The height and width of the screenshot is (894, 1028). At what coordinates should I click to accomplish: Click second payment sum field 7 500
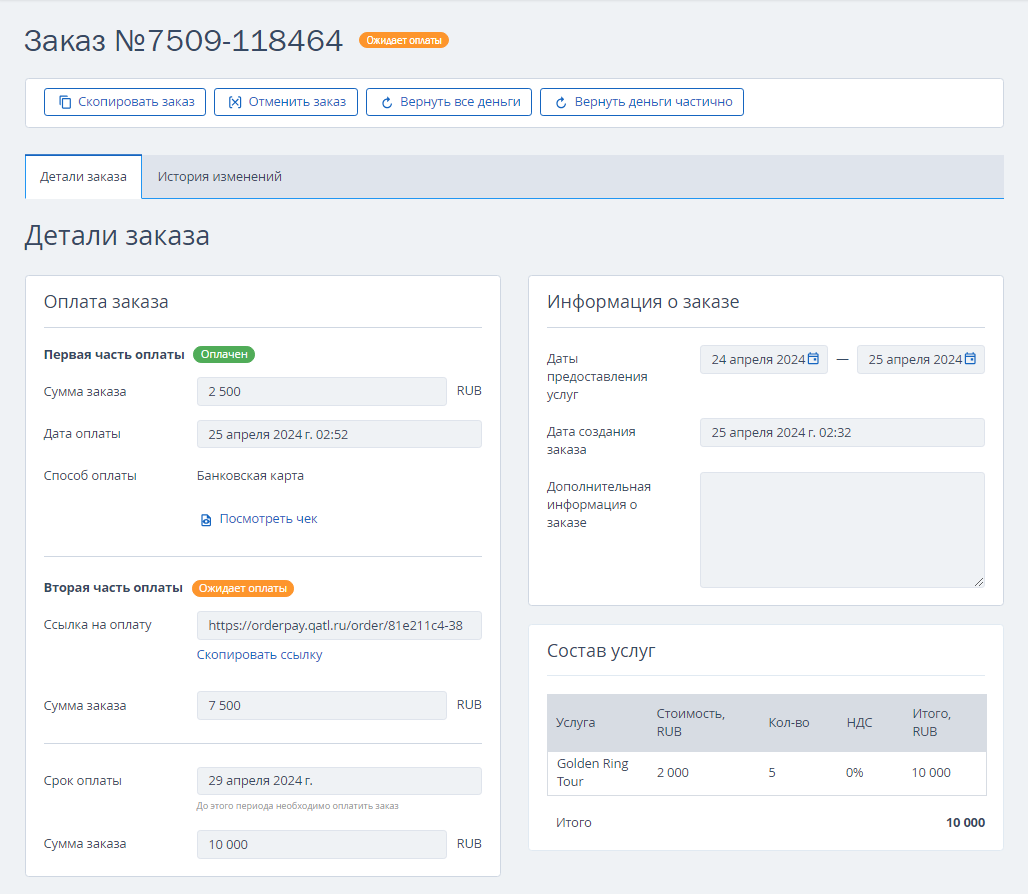[x=322, y=705]
